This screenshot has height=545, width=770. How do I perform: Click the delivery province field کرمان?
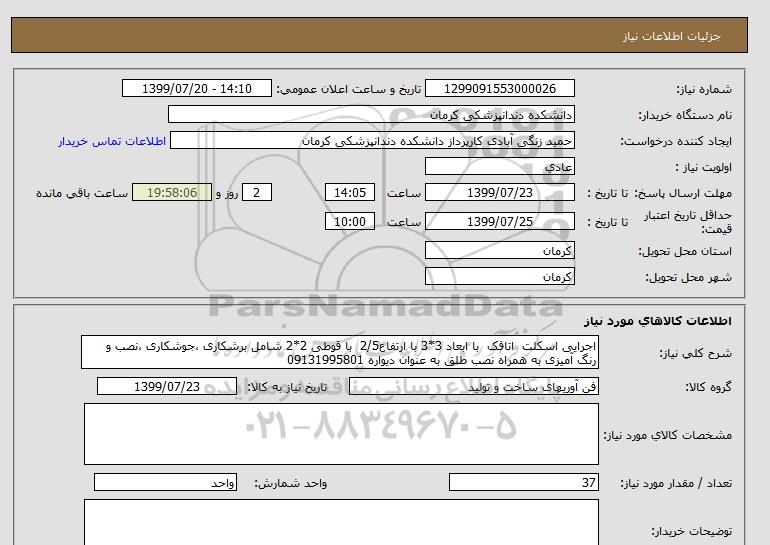(x=499, y=250)
